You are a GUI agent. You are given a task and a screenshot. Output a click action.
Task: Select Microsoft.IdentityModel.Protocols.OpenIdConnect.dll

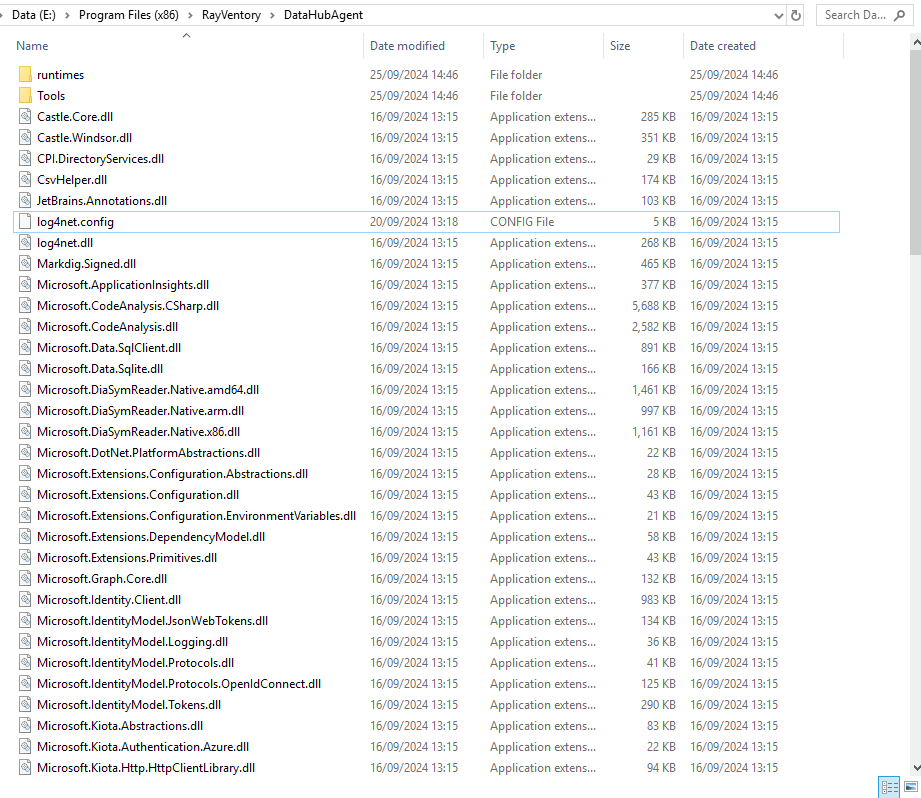(x=179, y=684)
